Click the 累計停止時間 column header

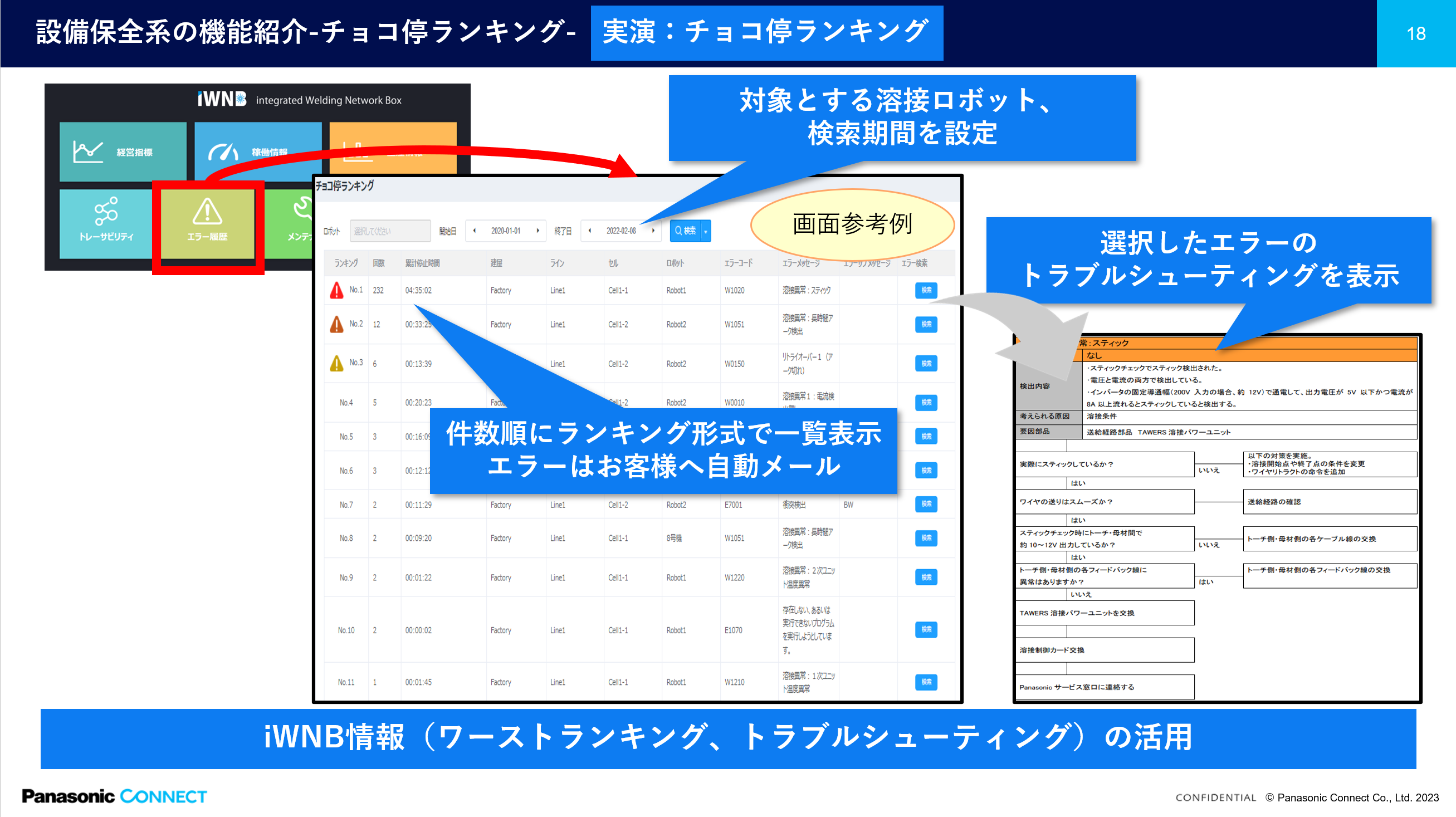point(422,263)
